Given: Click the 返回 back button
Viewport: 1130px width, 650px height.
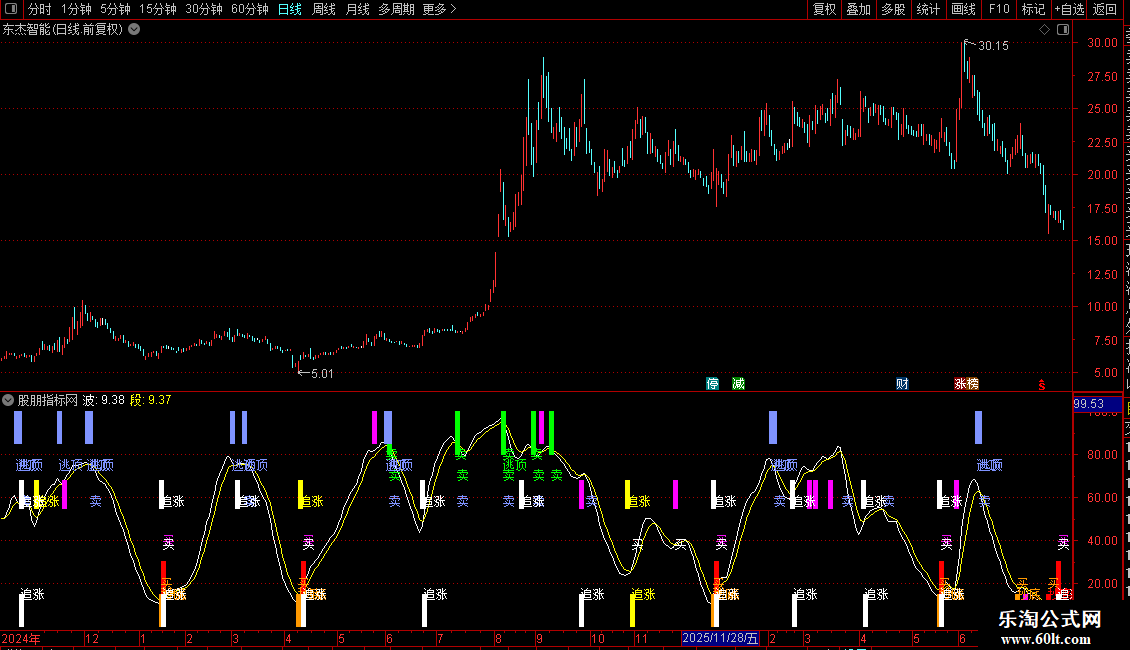Looking at the screenshot, I should (1105, 9).
